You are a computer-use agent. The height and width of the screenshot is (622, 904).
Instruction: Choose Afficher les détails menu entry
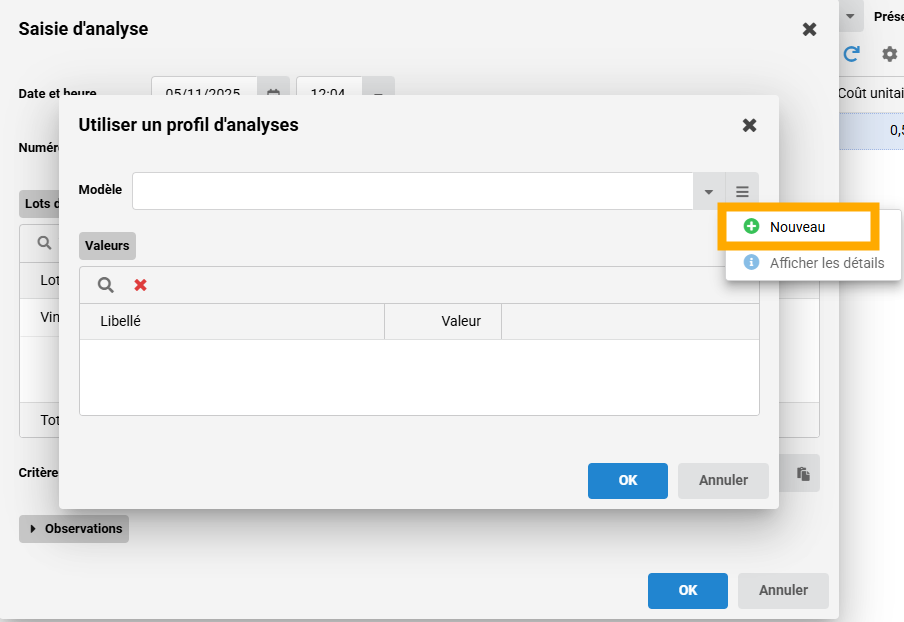click(826, 263)
